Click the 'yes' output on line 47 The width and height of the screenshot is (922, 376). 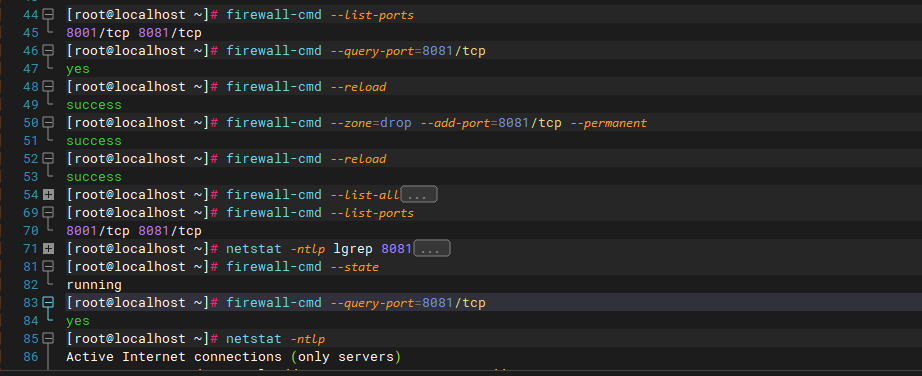[78, 69]
